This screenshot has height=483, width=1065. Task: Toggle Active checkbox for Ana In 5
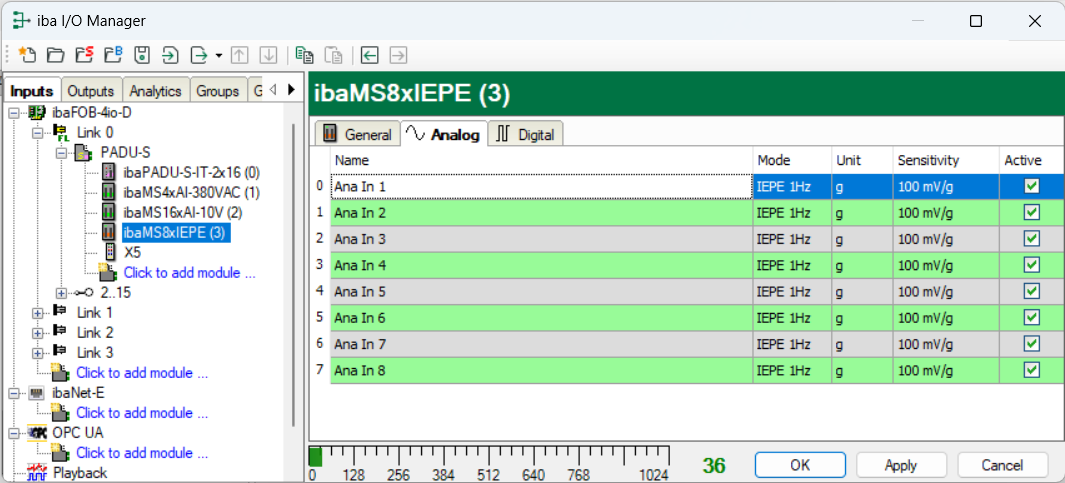[1031, 291]
